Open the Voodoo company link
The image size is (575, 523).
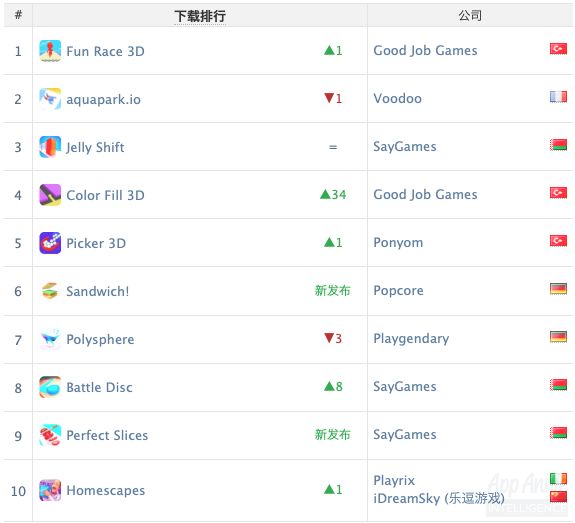point(398,99)
